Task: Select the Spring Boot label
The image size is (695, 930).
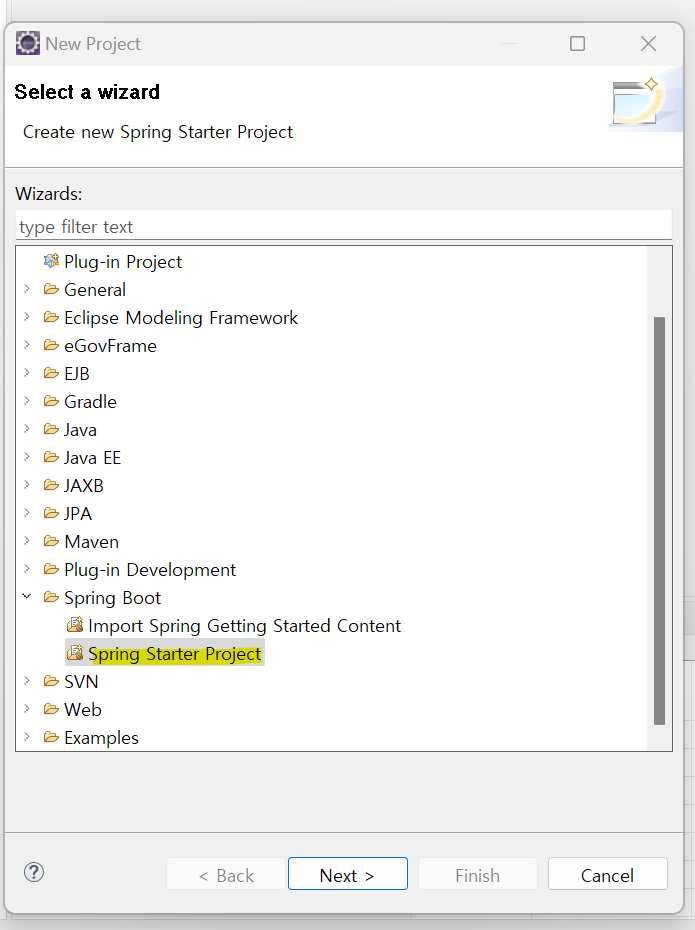Action: 113,598
